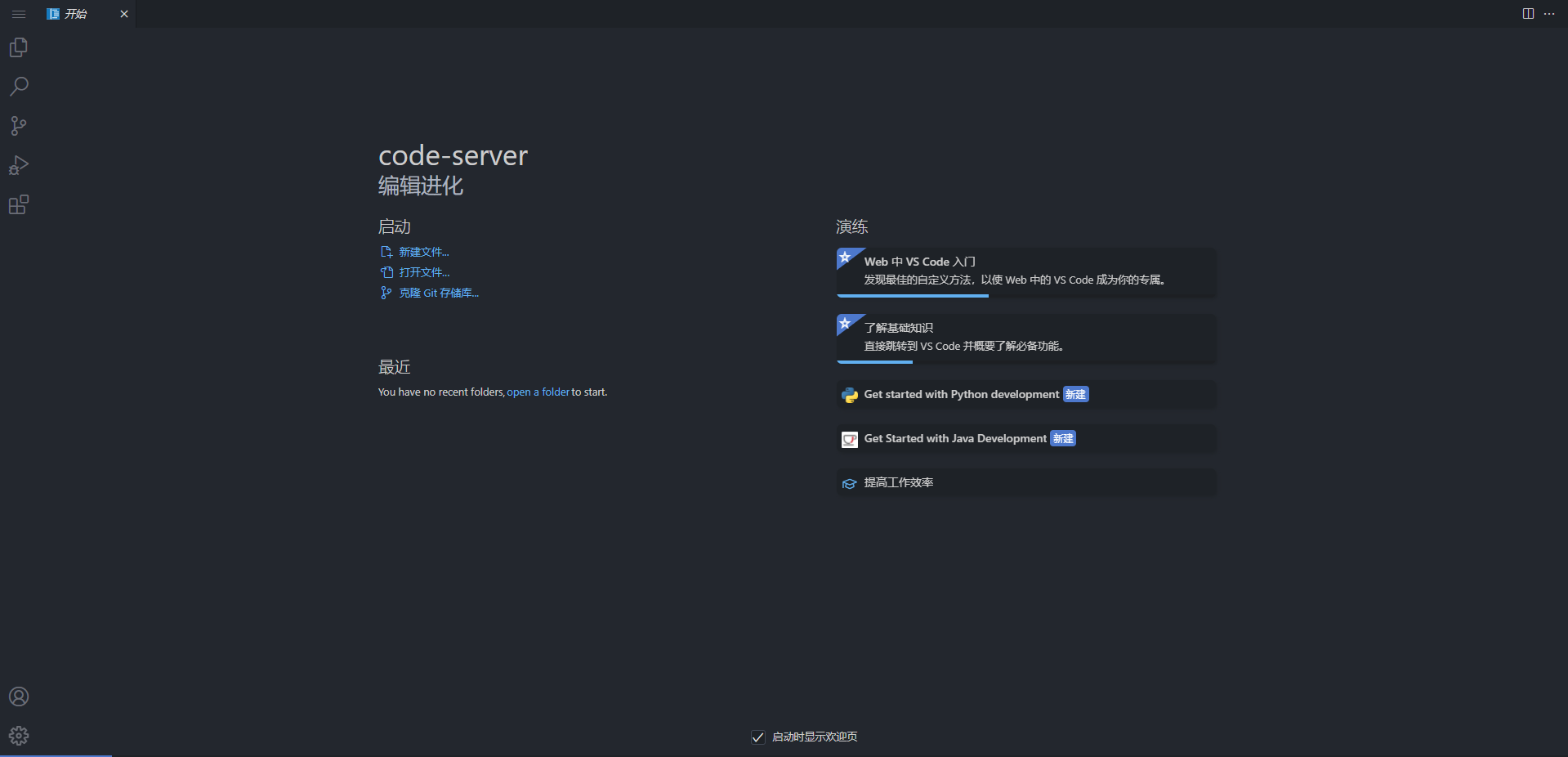Open the Explorer view in activity bar
The height and width of the screenshot is (757, 1568).
click(x=19, y=47)
